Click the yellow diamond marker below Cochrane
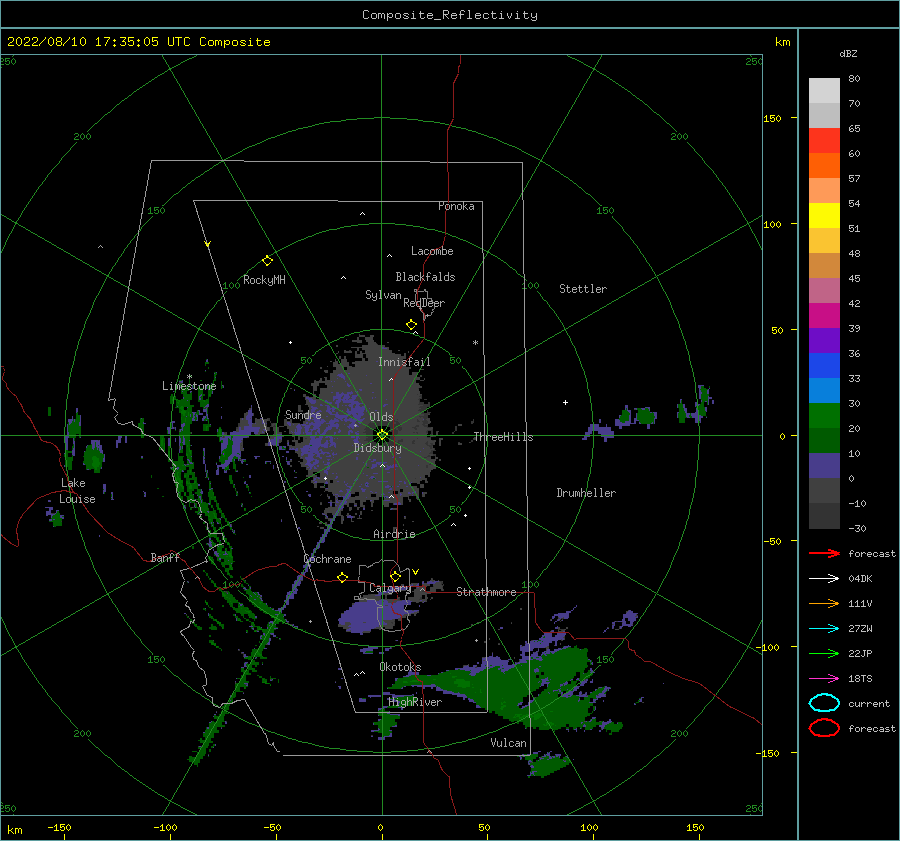 [x=342, y=577]
